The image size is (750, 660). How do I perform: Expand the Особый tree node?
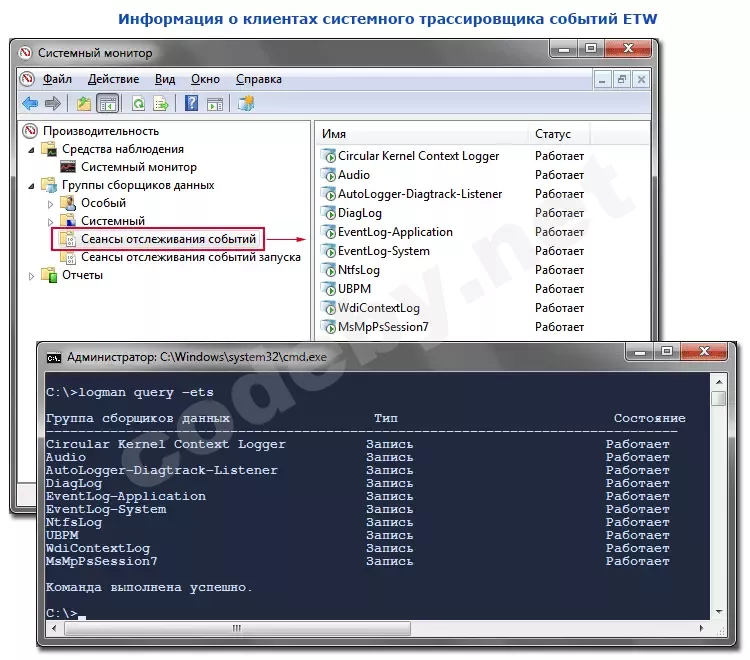click(x=50, y=204)
